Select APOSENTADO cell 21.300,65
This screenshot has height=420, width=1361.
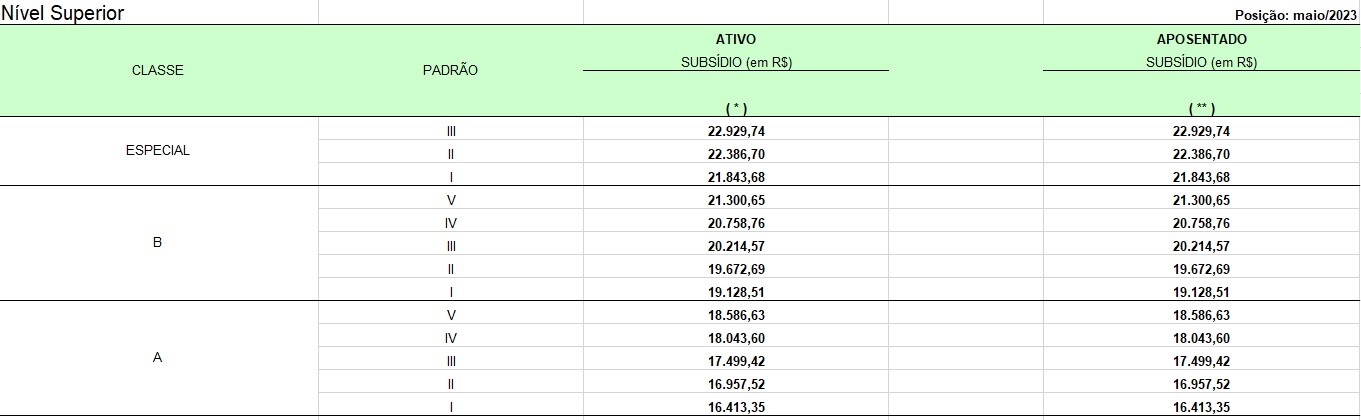1201,200
